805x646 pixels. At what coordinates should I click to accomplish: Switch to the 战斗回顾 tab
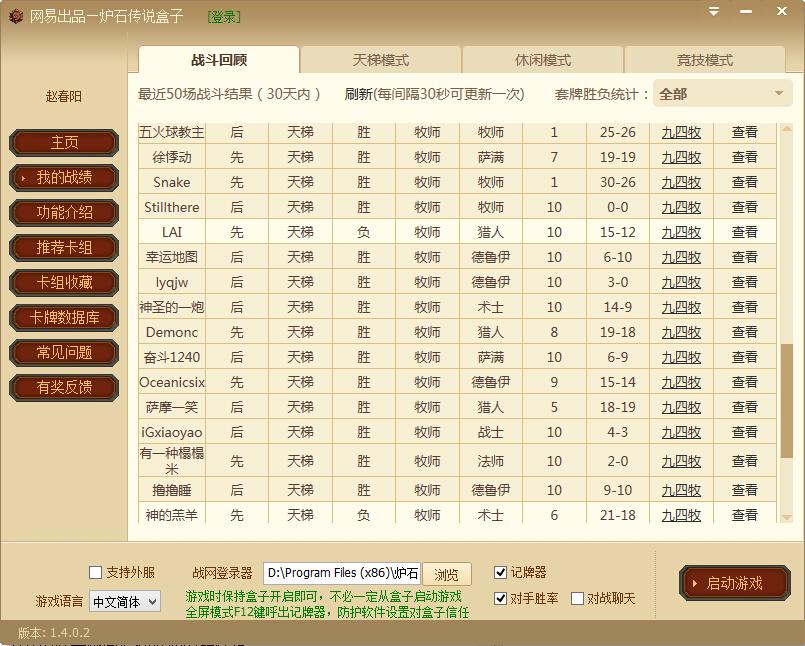tap(219, 60)
